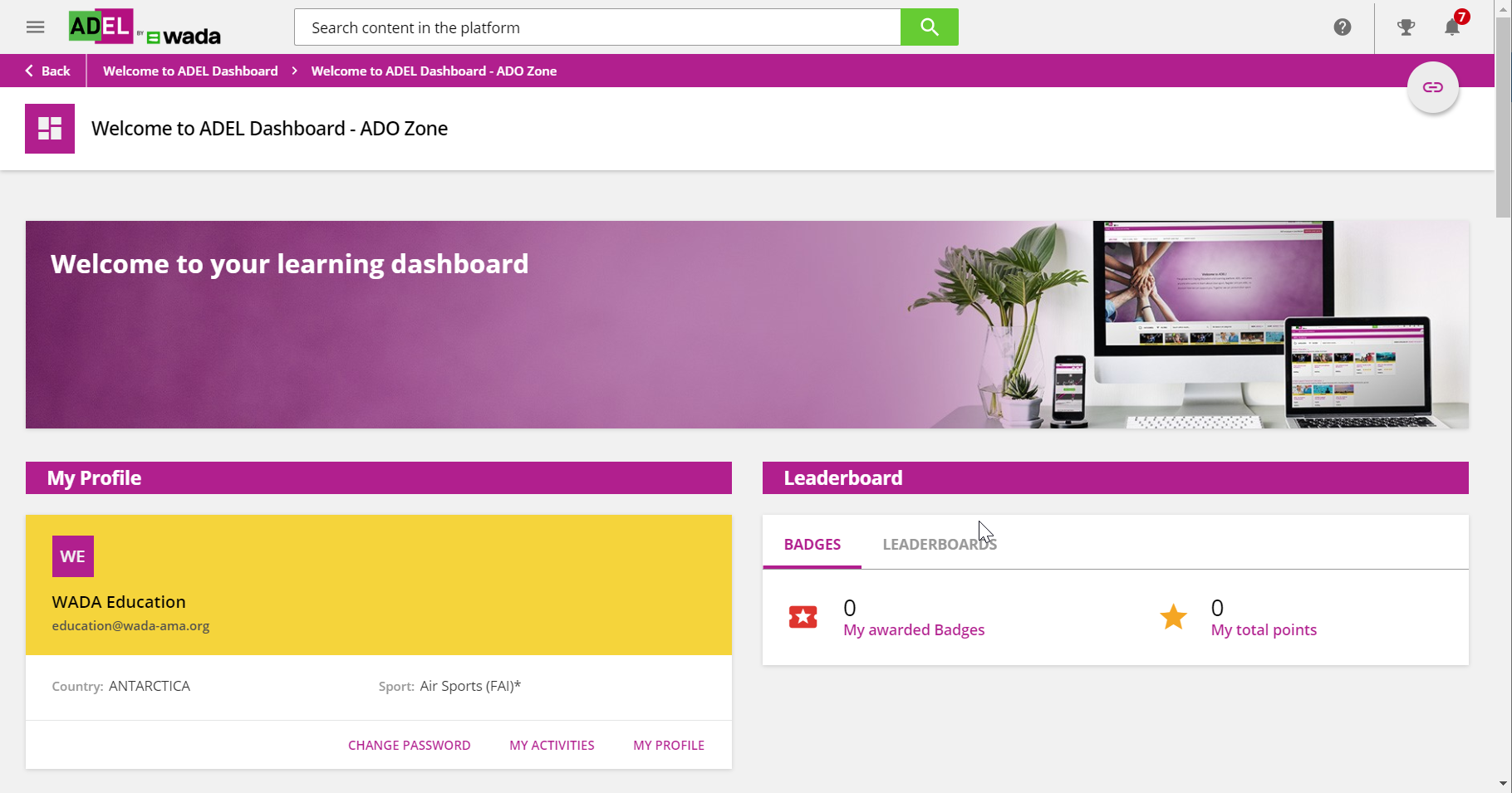The height and width of the screenshot is (793, 1512).
Task: Open MY ACTIVITIES
Action: [552, 745]
